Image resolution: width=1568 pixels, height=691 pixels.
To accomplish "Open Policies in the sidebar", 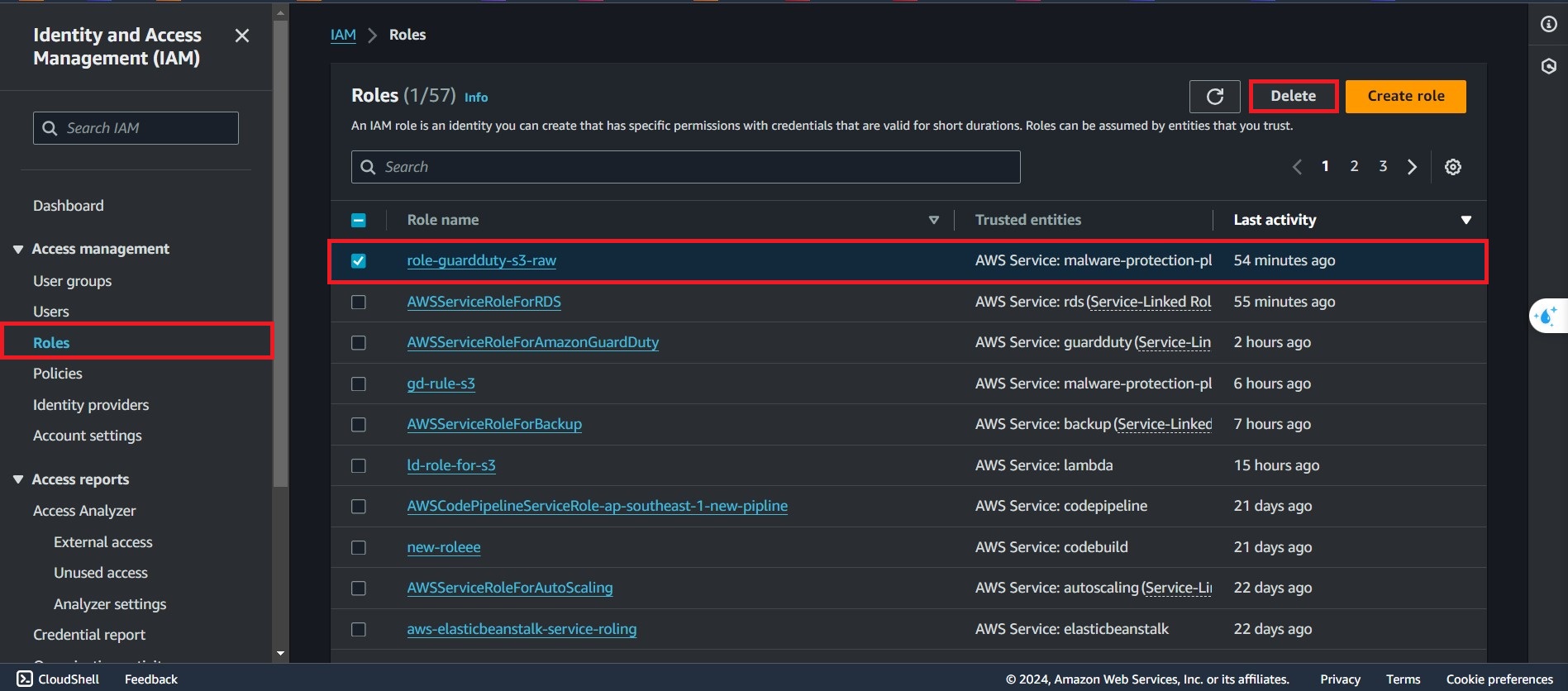I will [x=58, y=374].
